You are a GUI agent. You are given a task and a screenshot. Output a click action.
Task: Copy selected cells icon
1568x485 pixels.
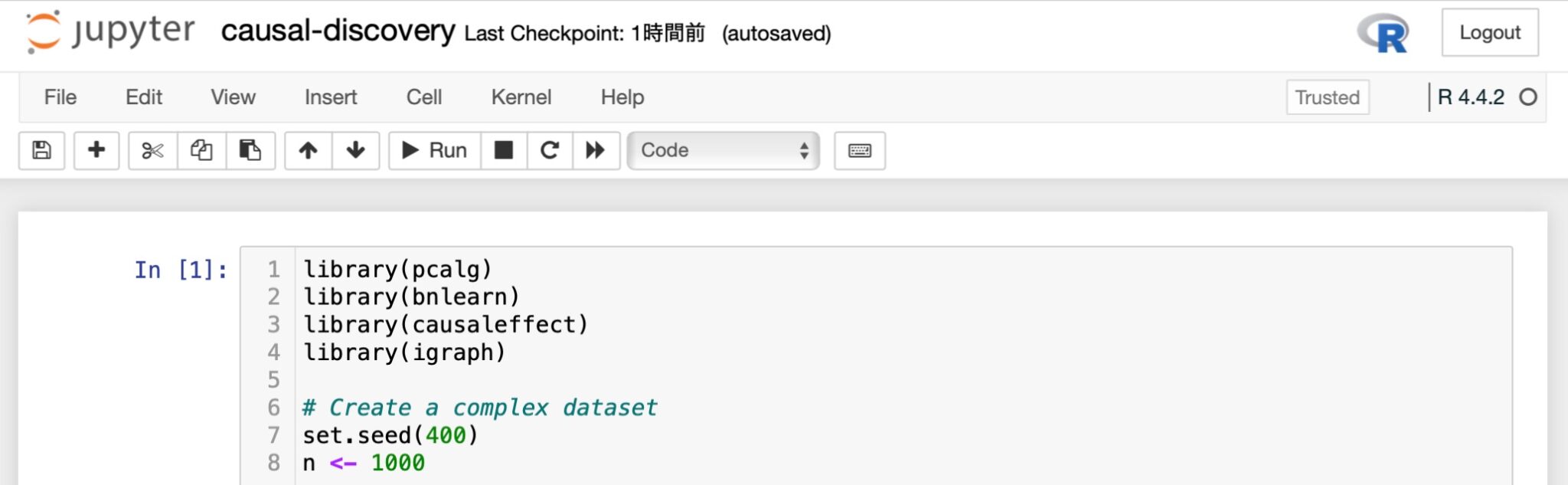click(201, 150)
